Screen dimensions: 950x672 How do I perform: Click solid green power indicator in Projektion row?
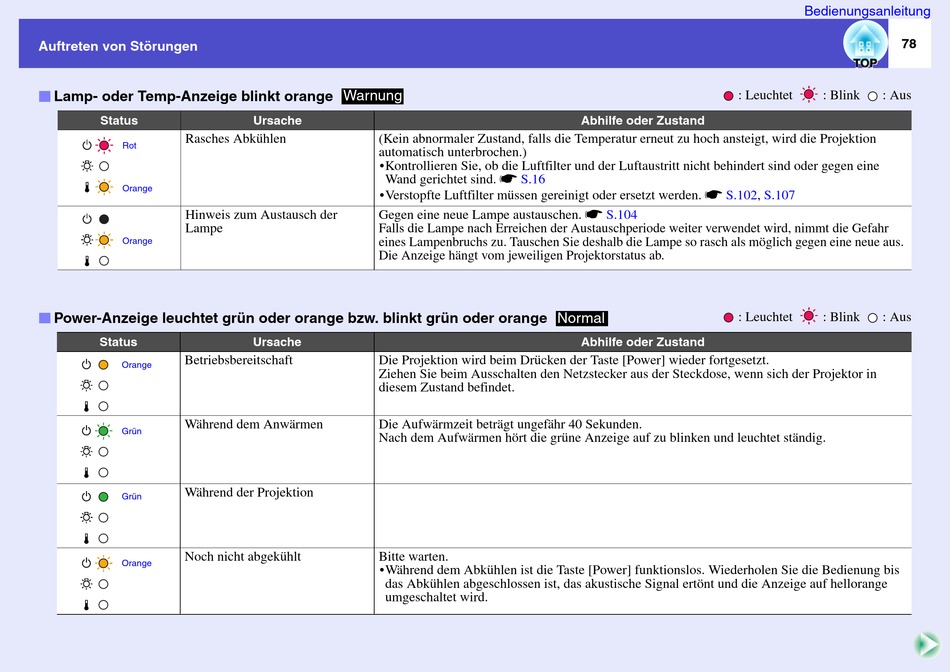[104, 497]
